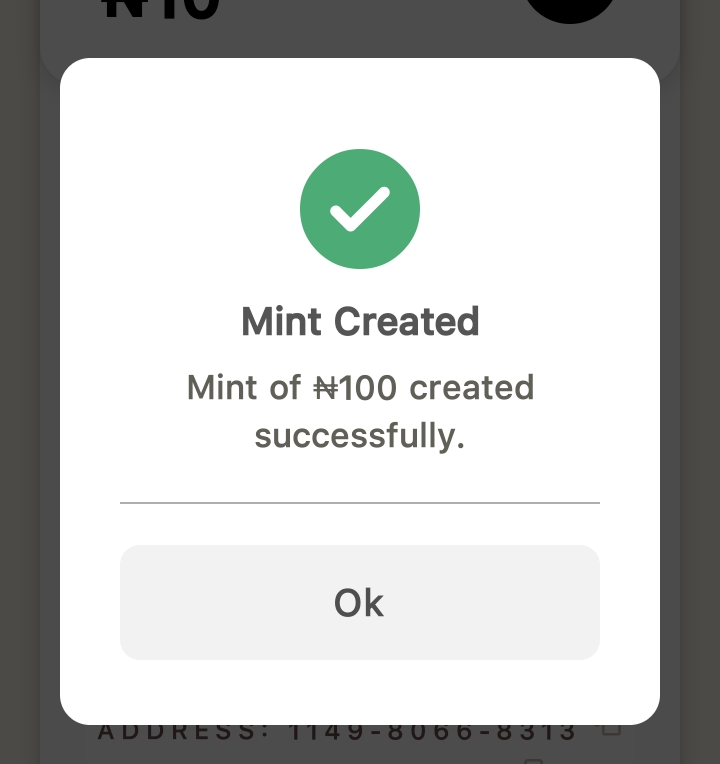720x764 pixels.
Task: Click the partially visible icon below copy icon
Action: 533,760
